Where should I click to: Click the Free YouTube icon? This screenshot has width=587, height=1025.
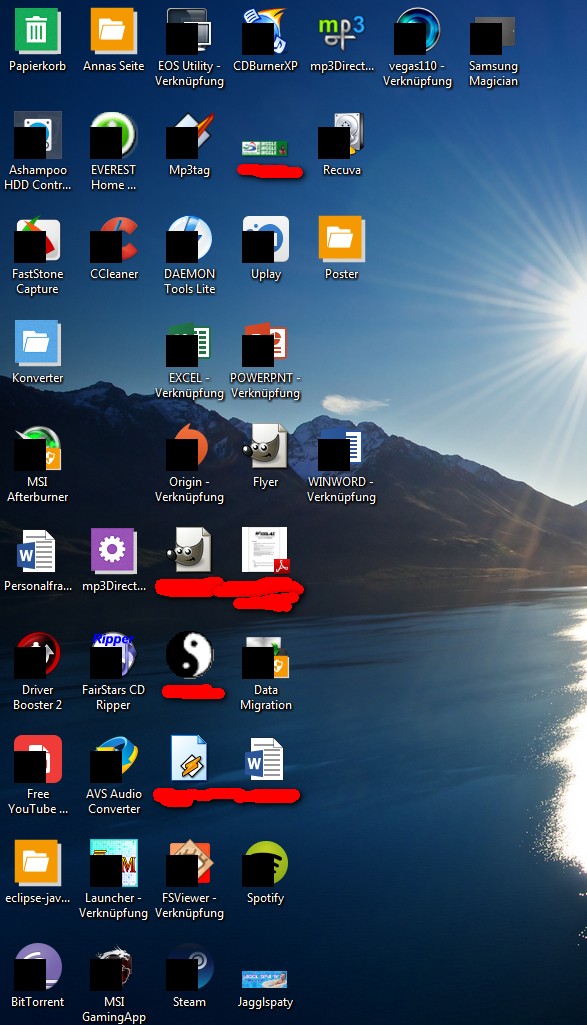[37, 758]
